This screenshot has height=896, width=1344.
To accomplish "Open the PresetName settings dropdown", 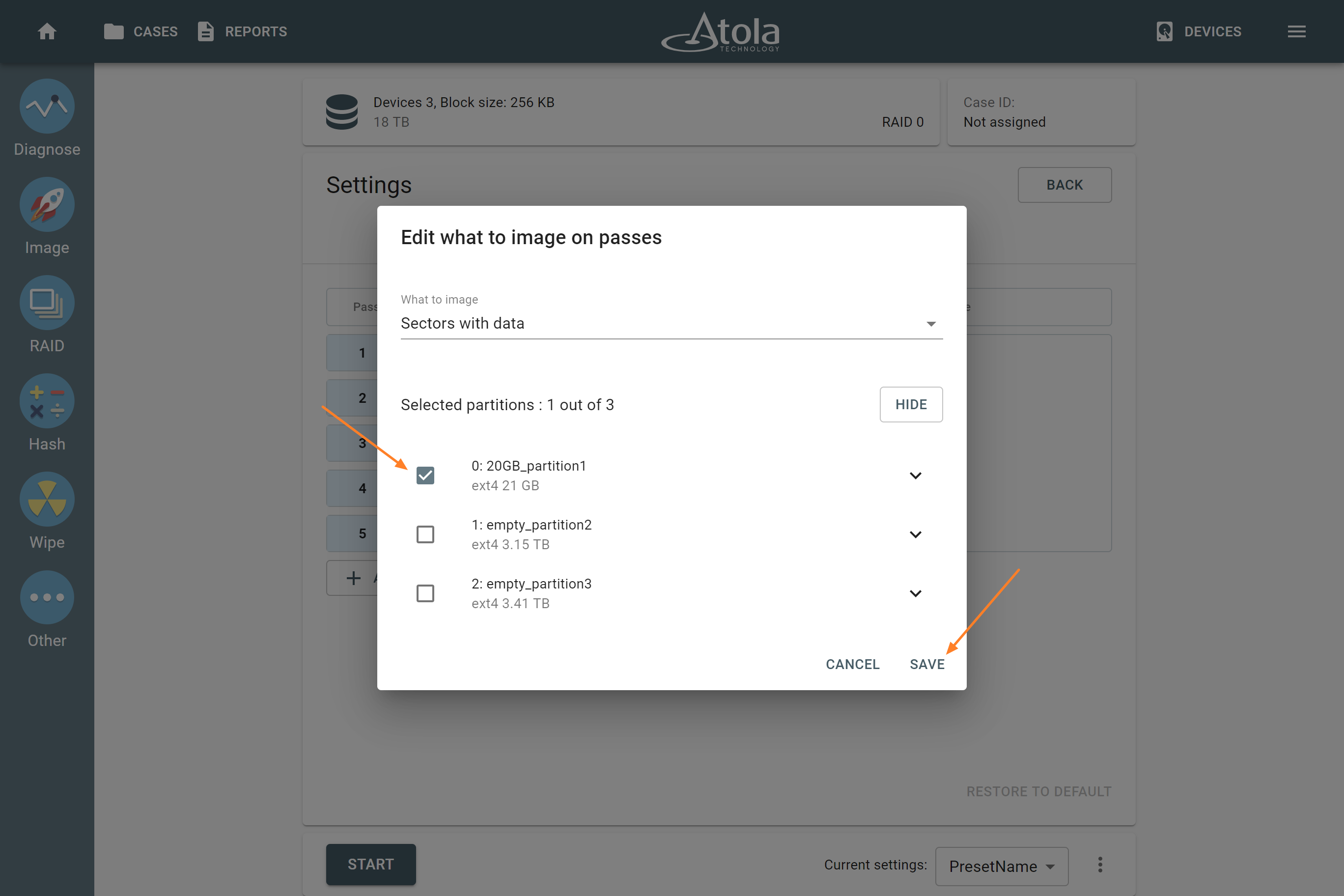I will pos(1002,867).
